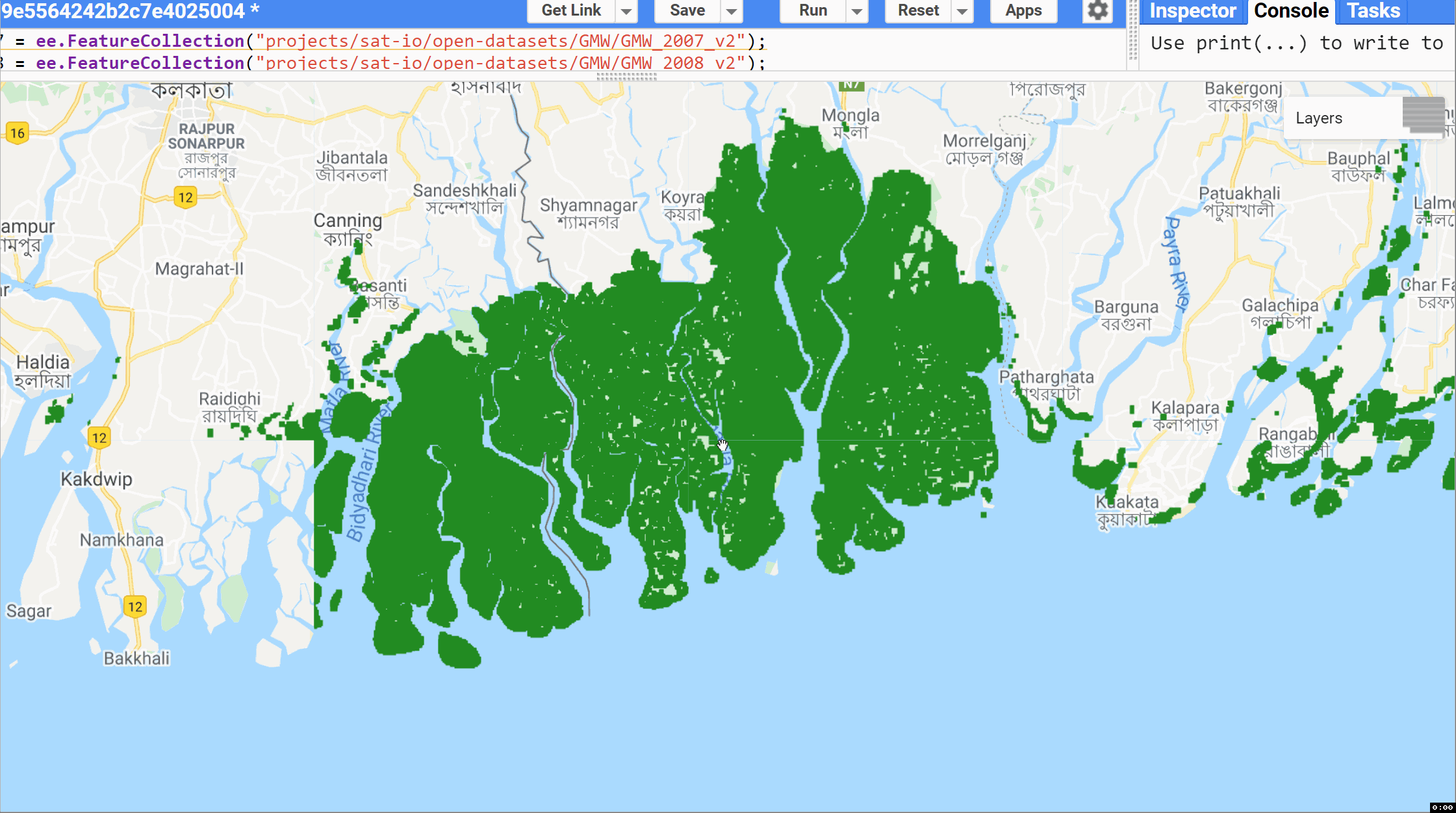
Task: Click highway 12 shield near Bakkhali
Action: point(135,606)
